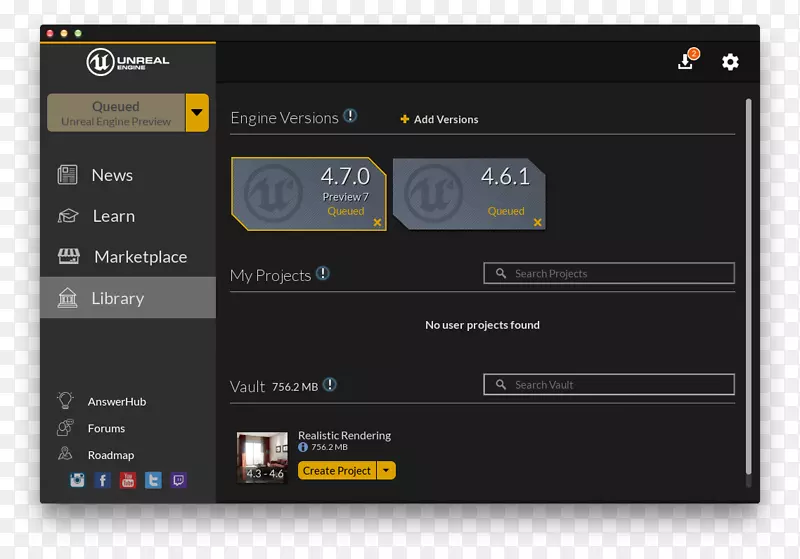
Task: Click the Forums chat icon
Action: point(65,427)
